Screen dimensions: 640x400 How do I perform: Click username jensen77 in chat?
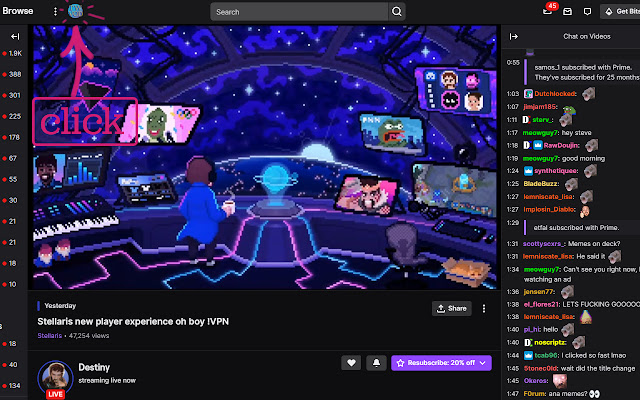click(538, 292)
